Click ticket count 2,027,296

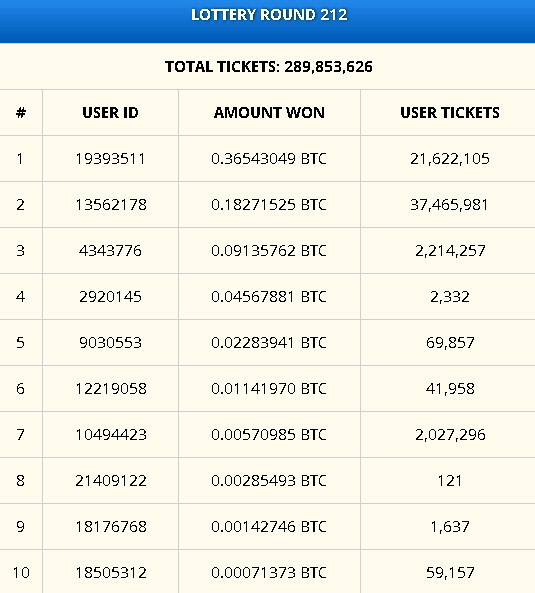pyautogui.click(x=450, y=435)
